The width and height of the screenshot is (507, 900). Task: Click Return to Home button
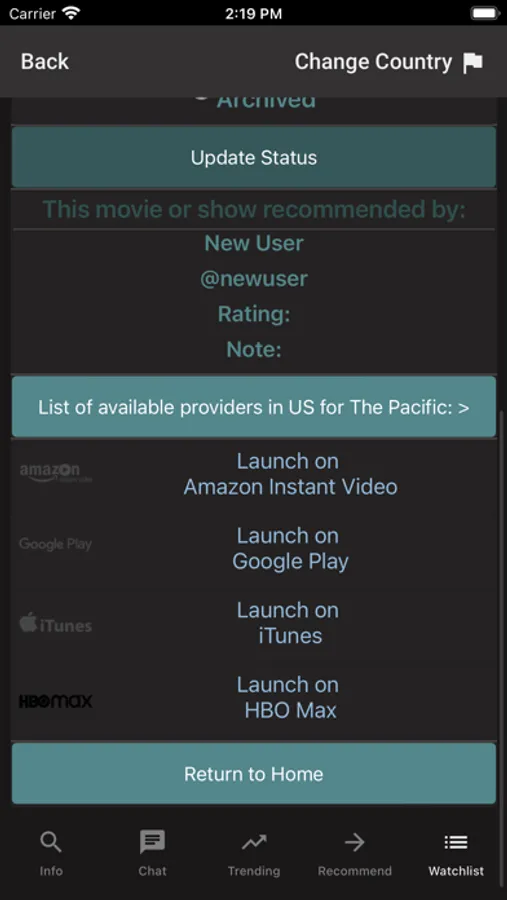click(254, 774)
